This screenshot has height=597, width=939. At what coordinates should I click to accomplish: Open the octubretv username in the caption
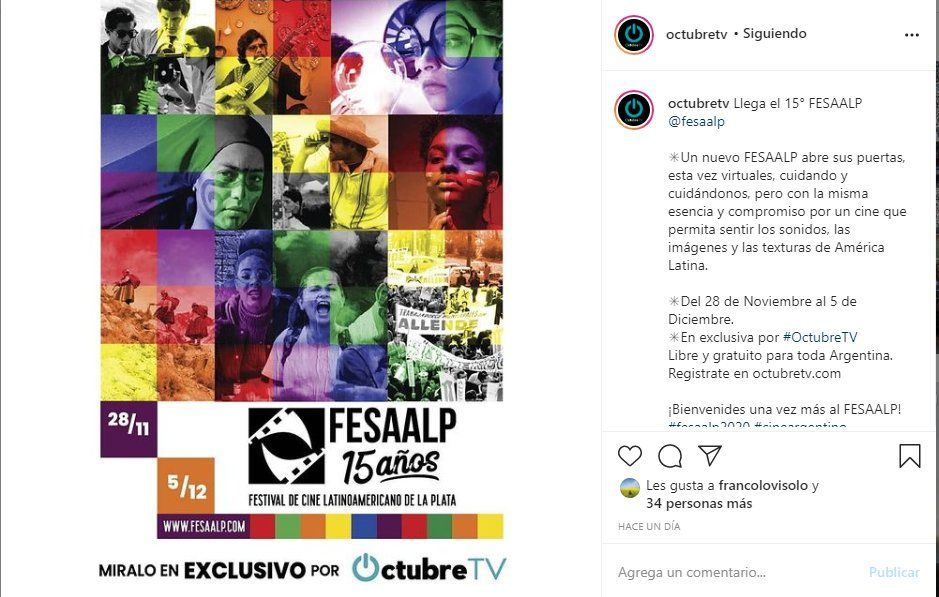(699, 103)
